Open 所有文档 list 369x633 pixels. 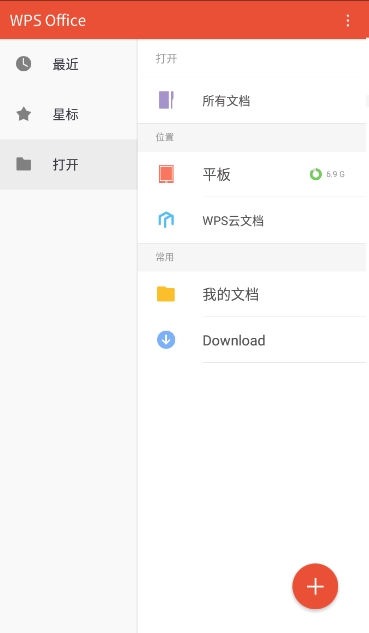tap(252, 101)
